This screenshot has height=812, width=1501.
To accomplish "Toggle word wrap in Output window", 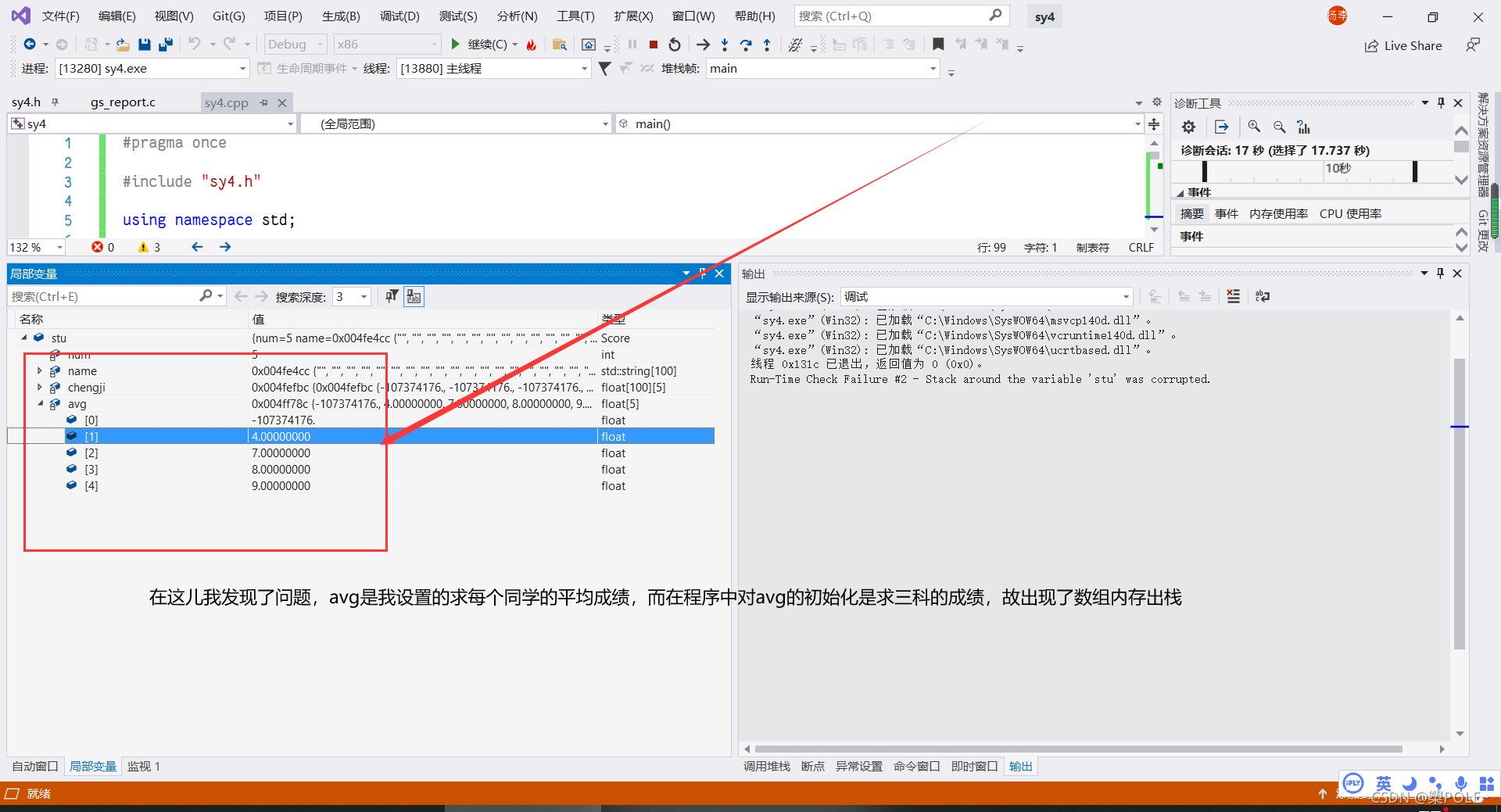I will 1262,296.
